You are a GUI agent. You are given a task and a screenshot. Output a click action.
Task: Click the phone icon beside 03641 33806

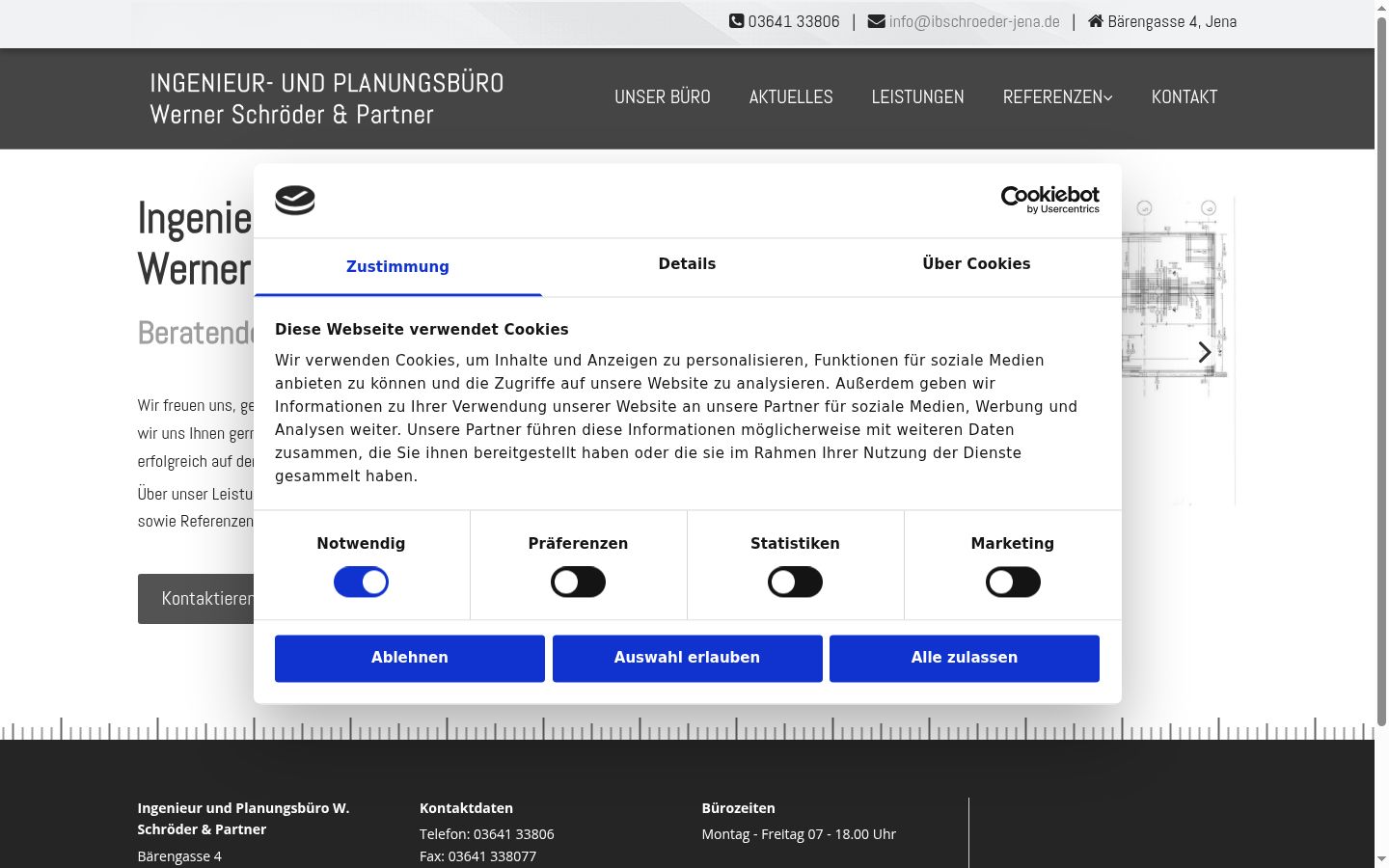tap(736, 21)
